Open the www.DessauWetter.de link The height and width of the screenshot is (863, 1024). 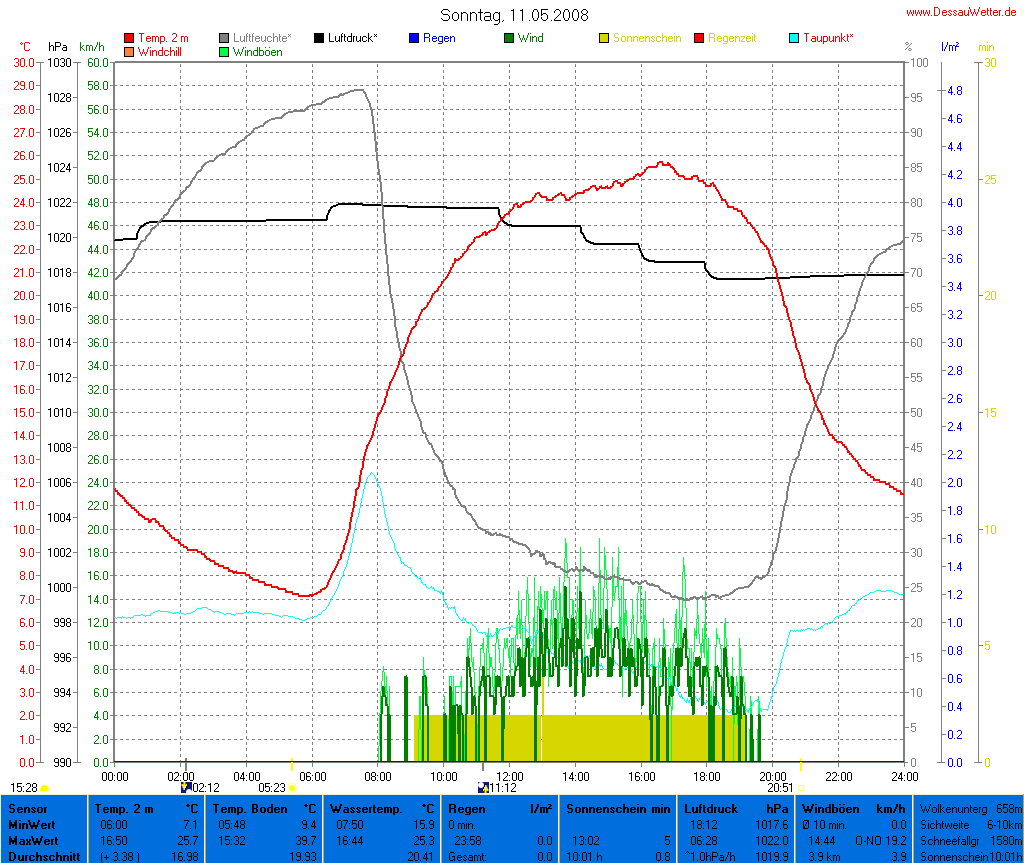[x=961, y=12]
